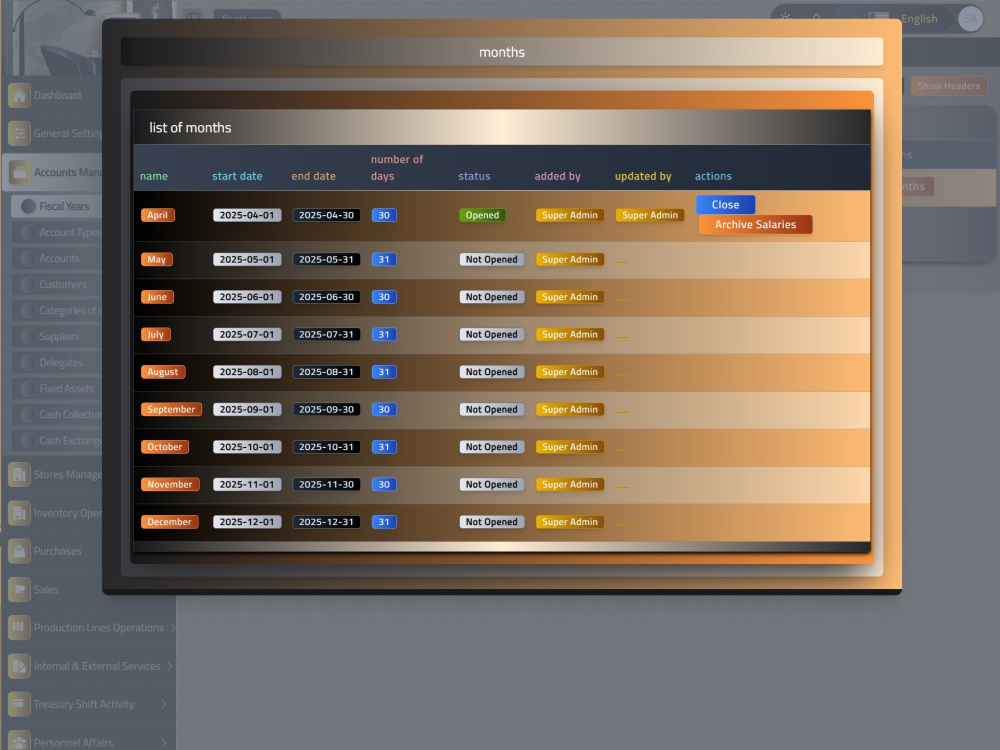Click Not Opened status in December row

point(492,522)
